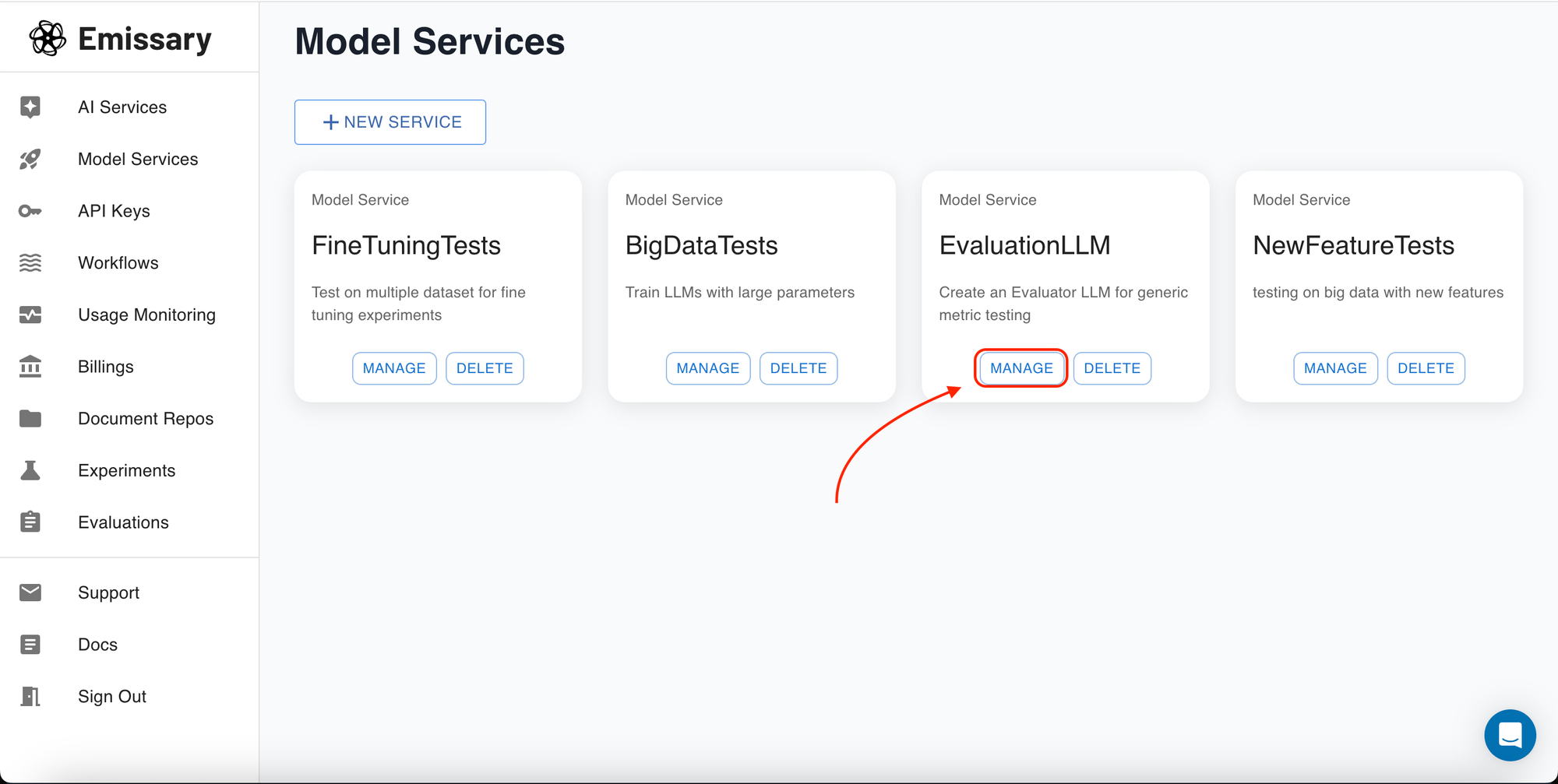Viewport: 1558px width, 784px height.
Task: Click the Billings bank icon
Action: [x=30, y=367]
